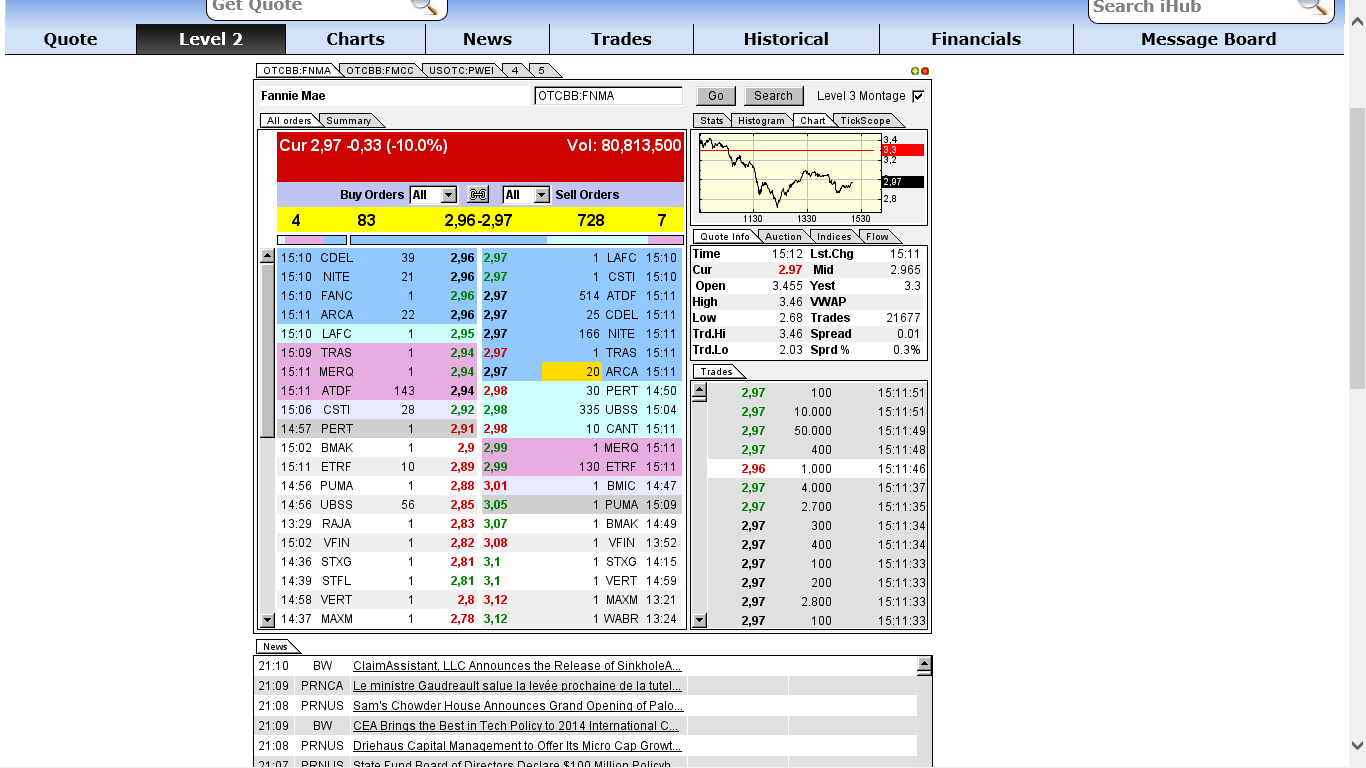Switch to the Charts section
The height and width of the screenshot is (768, 1366).
[x=355, y=39]
